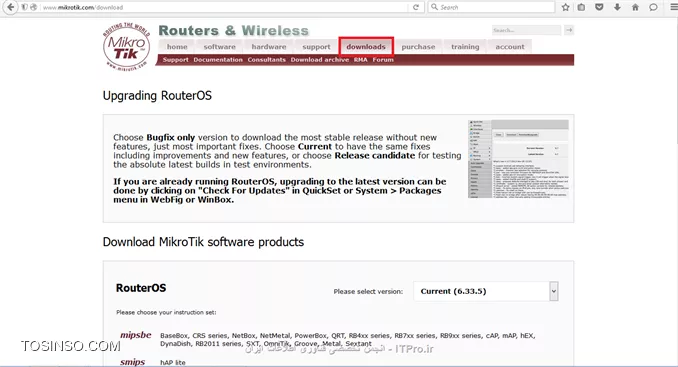The image size is (678, 367).
Task: Open the chat bubble icon in toolbar
Action: tap(653, 7)
